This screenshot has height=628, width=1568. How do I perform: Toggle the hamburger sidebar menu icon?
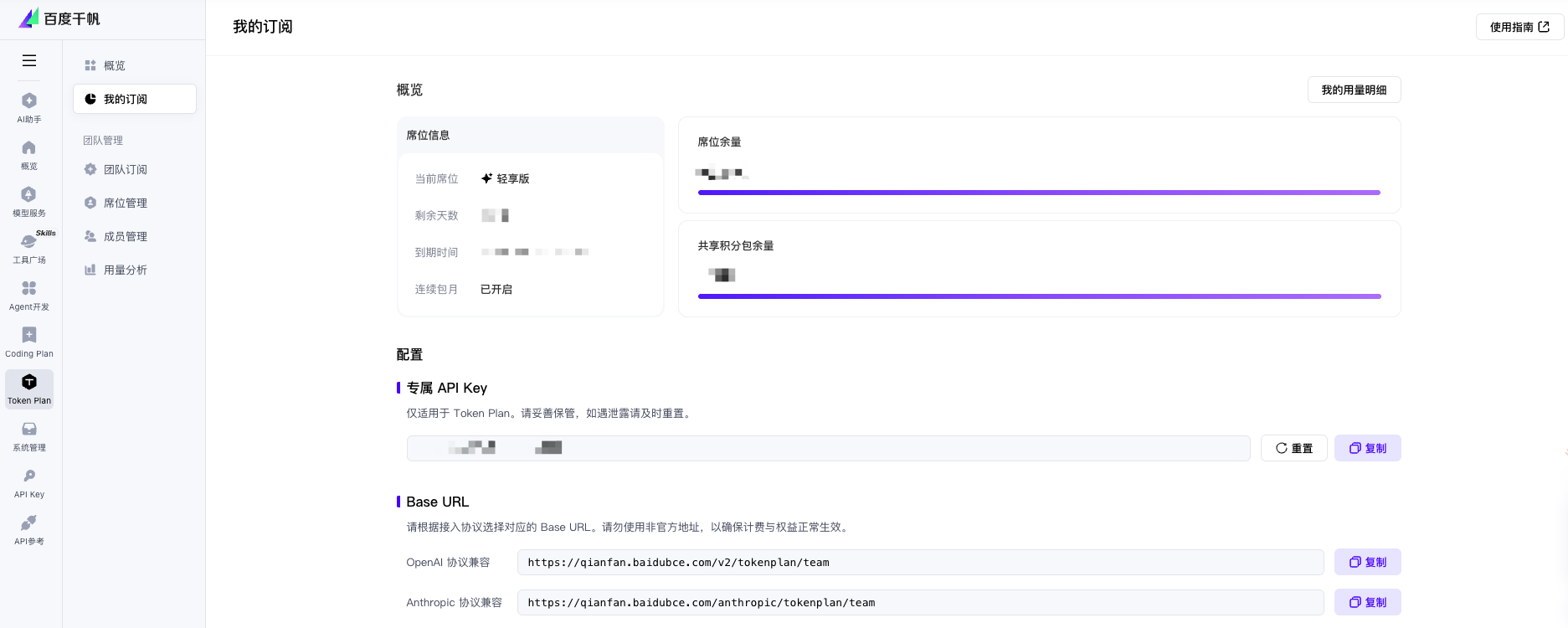pyautogui.click(x=29, y=60)
